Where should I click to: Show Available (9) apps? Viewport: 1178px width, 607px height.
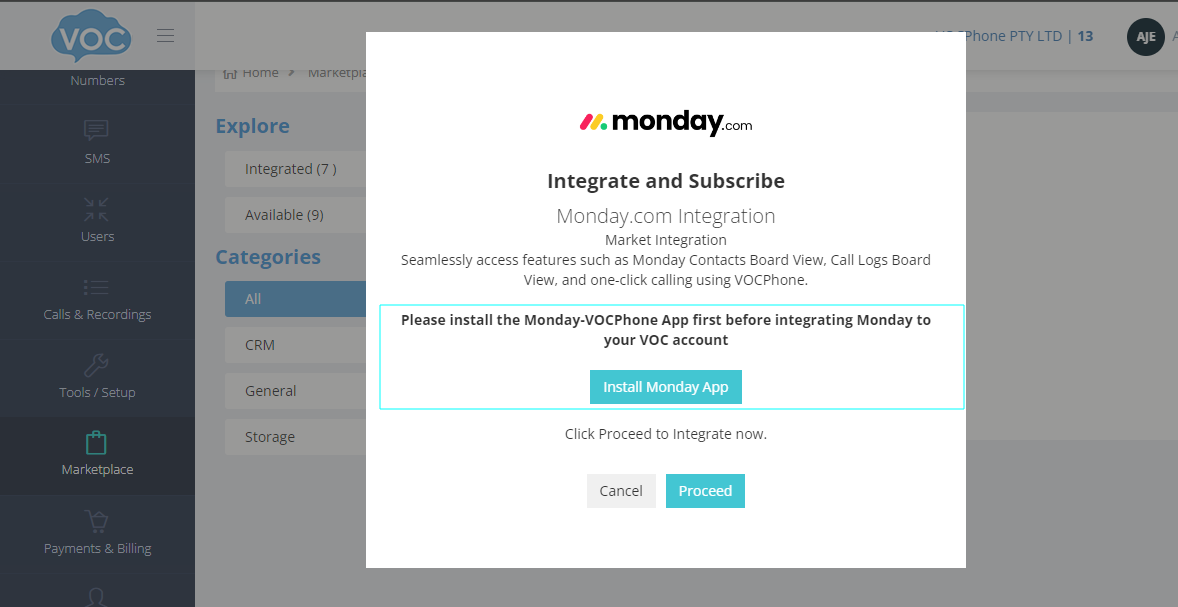coord(284,215)
